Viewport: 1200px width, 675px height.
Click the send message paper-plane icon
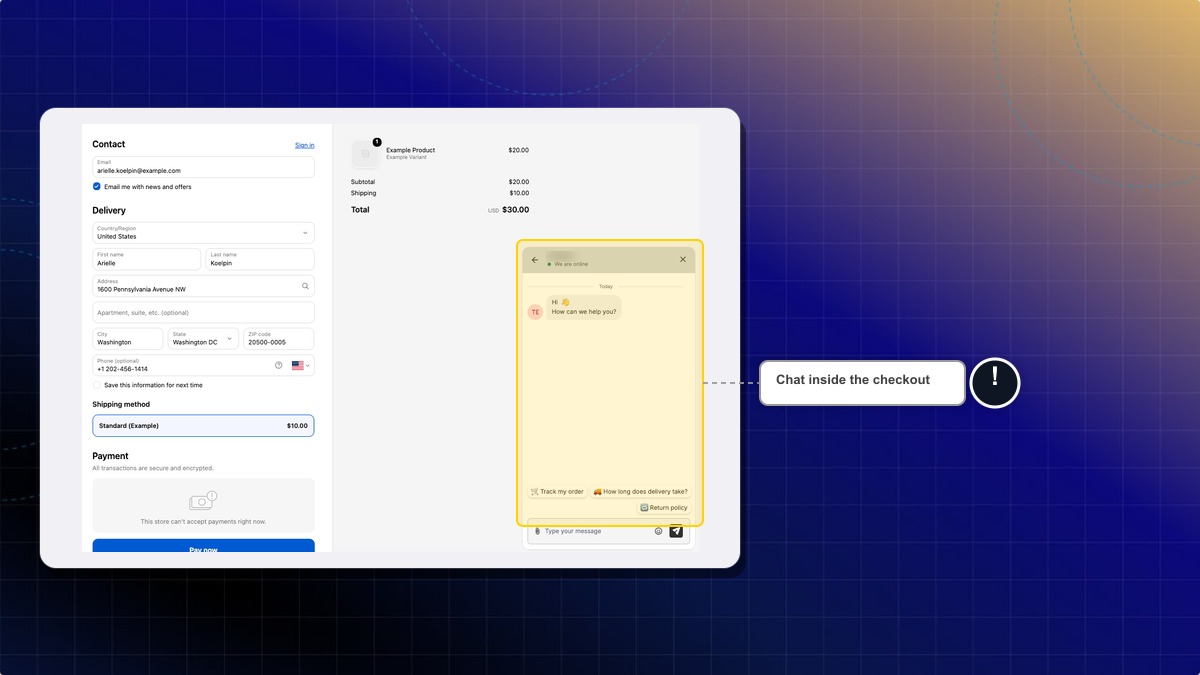click(x=676, y=531)
